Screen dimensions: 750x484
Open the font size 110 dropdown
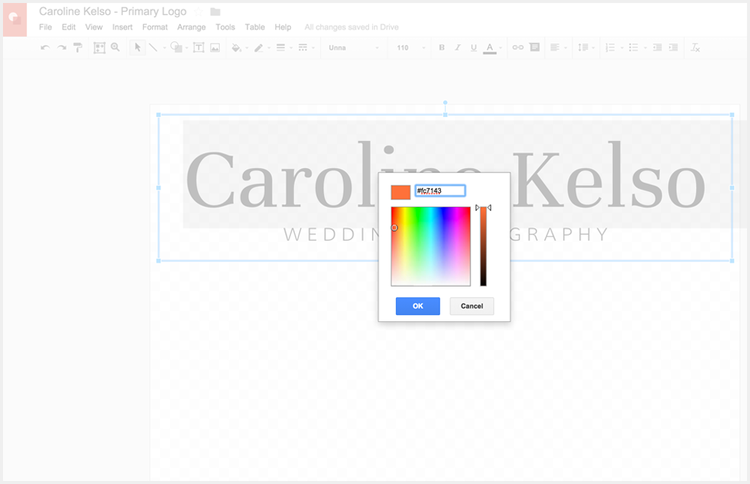[x=410, y=47]
